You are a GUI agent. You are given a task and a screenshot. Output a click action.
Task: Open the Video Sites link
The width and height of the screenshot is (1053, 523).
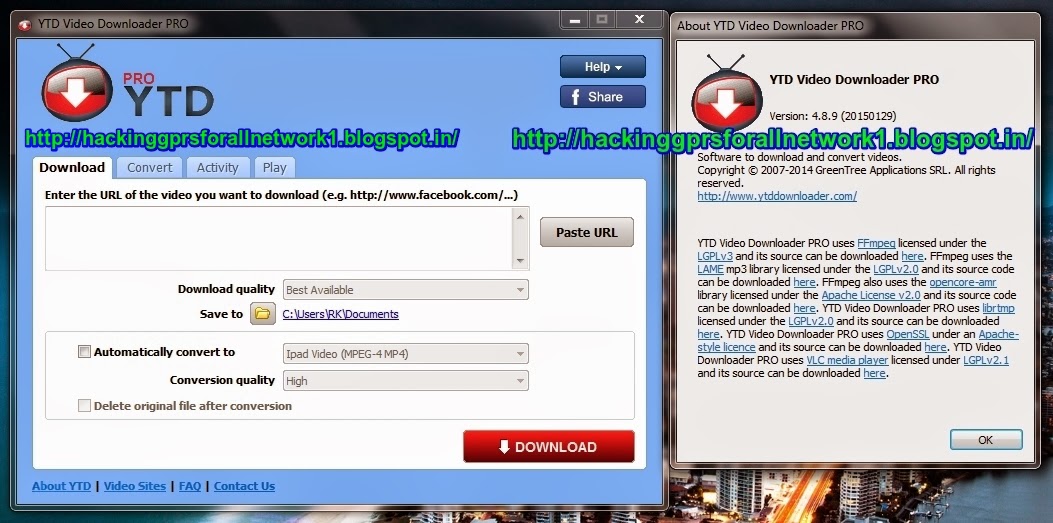click(135, 486)
